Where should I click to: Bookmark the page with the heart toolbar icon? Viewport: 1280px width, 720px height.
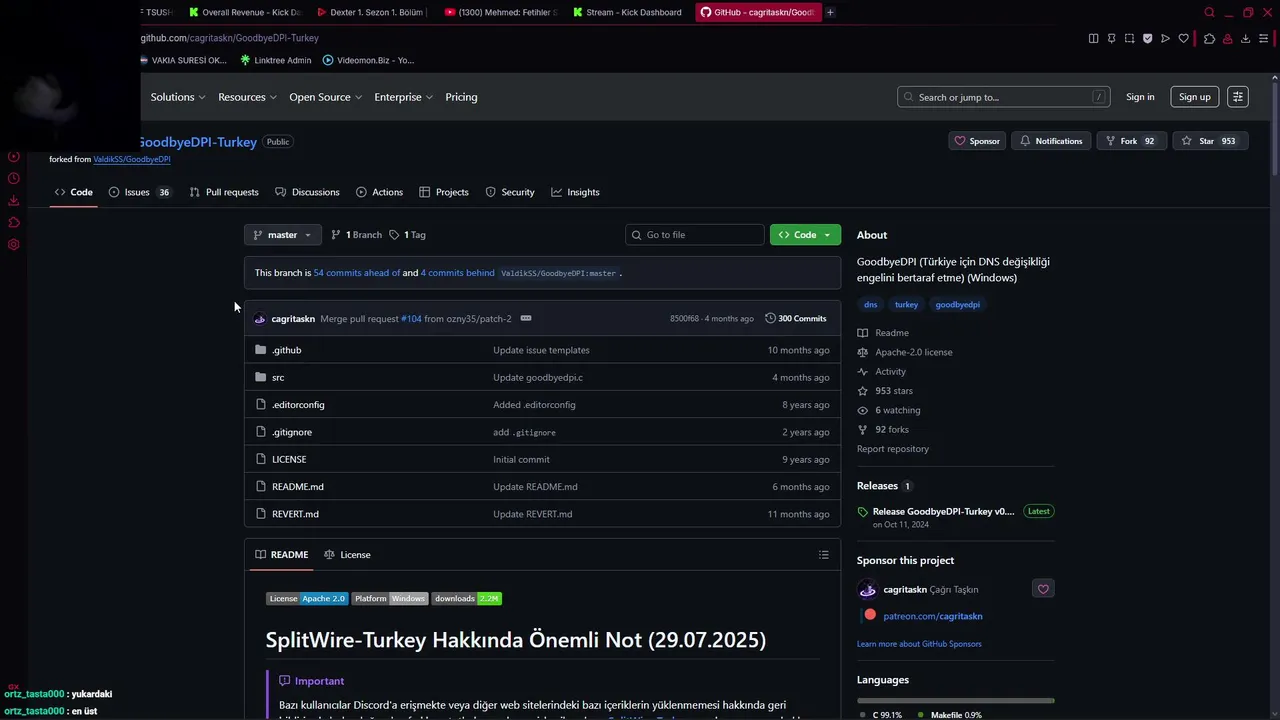point(1183,38)
